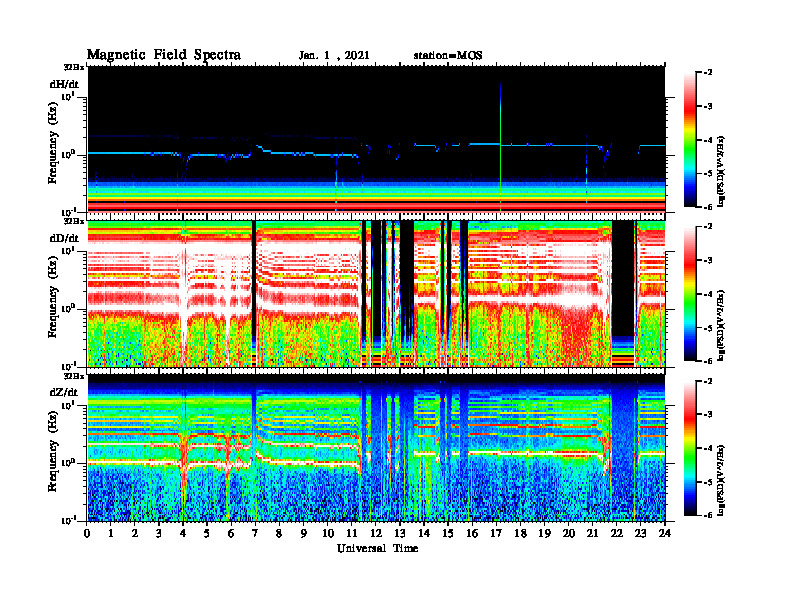
Task: Click the hour 4 tick label
Action: point(183,534)
